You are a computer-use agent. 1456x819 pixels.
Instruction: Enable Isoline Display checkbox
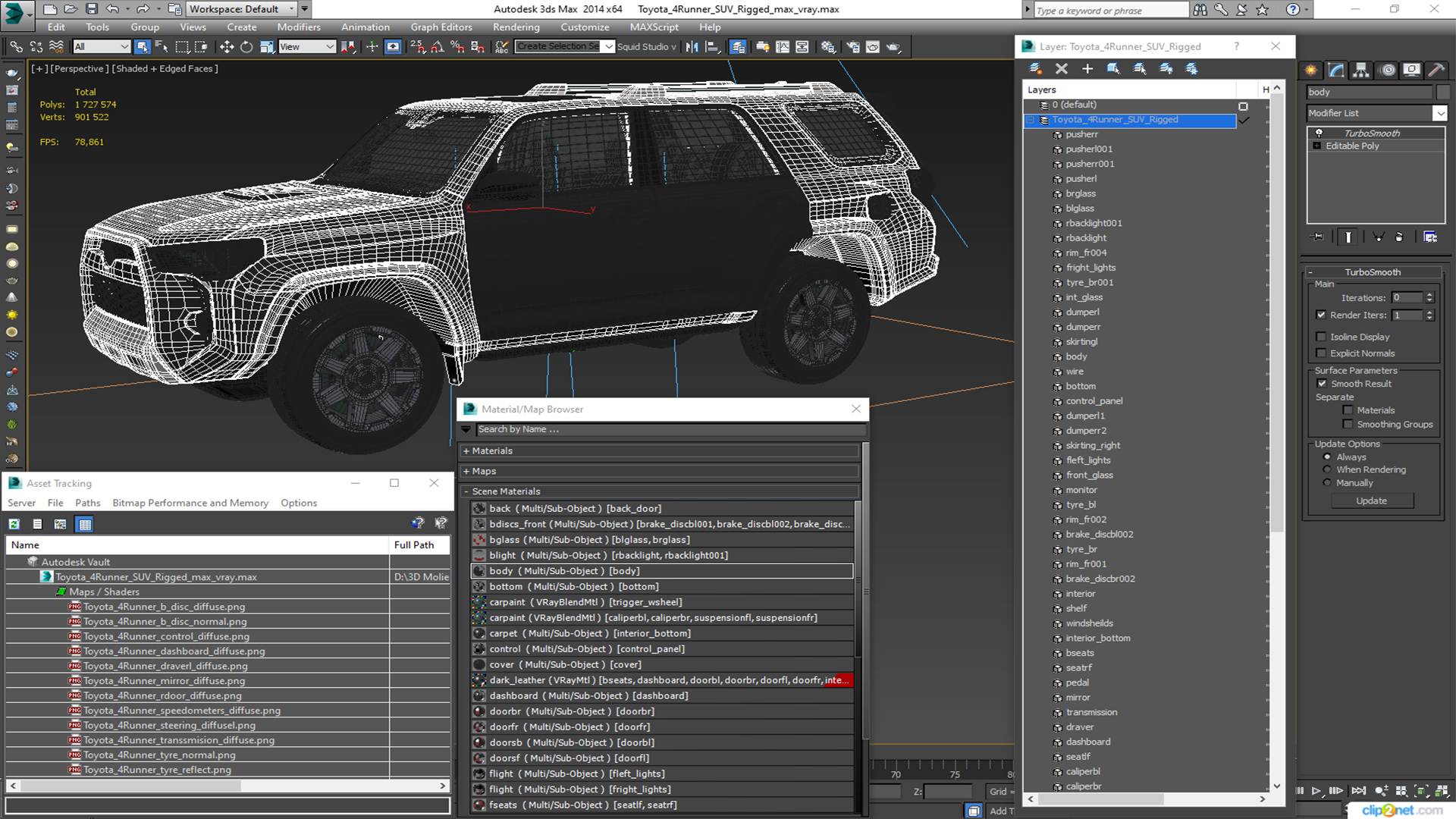coord(1322,337)
